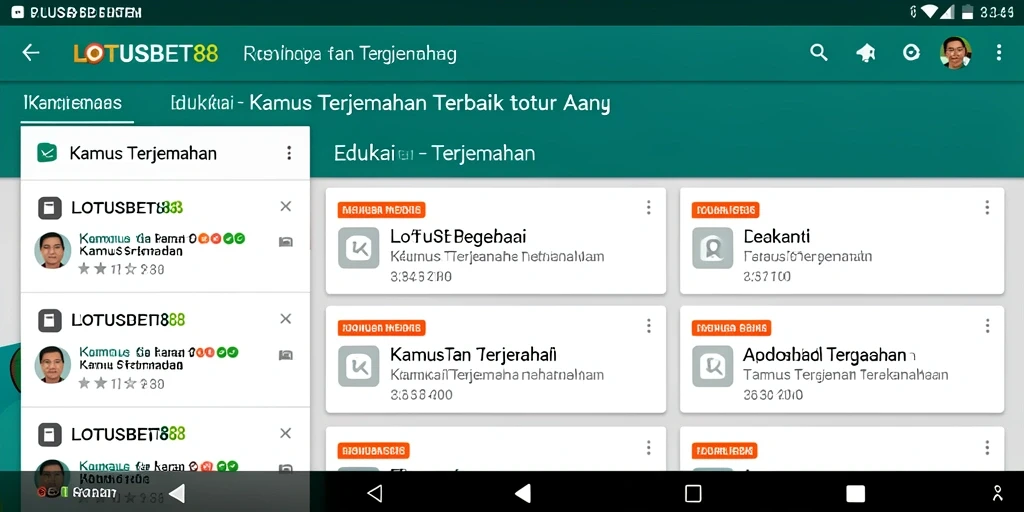Tap the filled back triangle in navigation bar
Viewport: 1024px width, 512px height.
pyautogui.click(x=522, y=493)
